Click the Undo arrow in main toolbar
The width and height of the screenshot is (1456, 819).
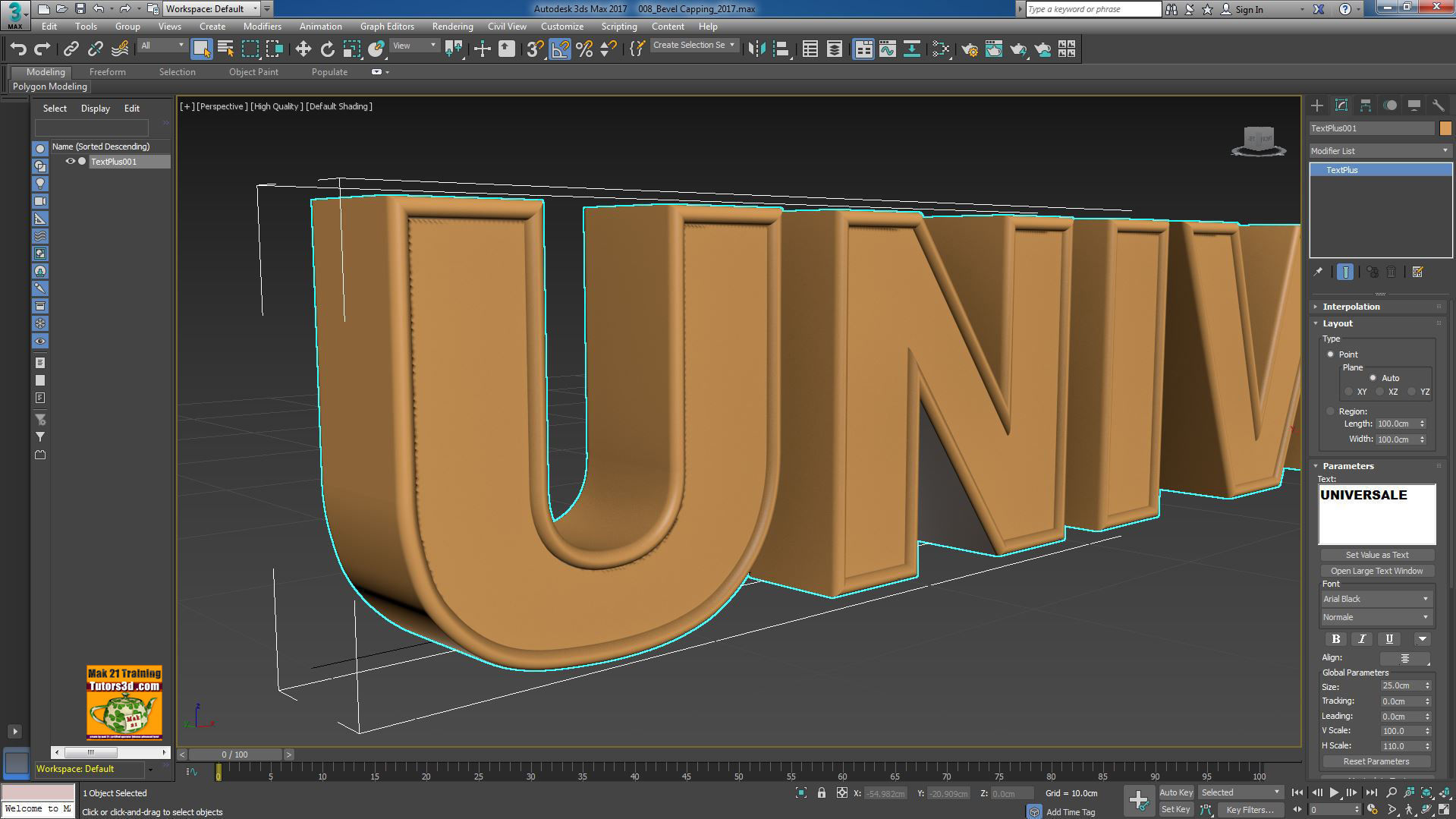18,49
